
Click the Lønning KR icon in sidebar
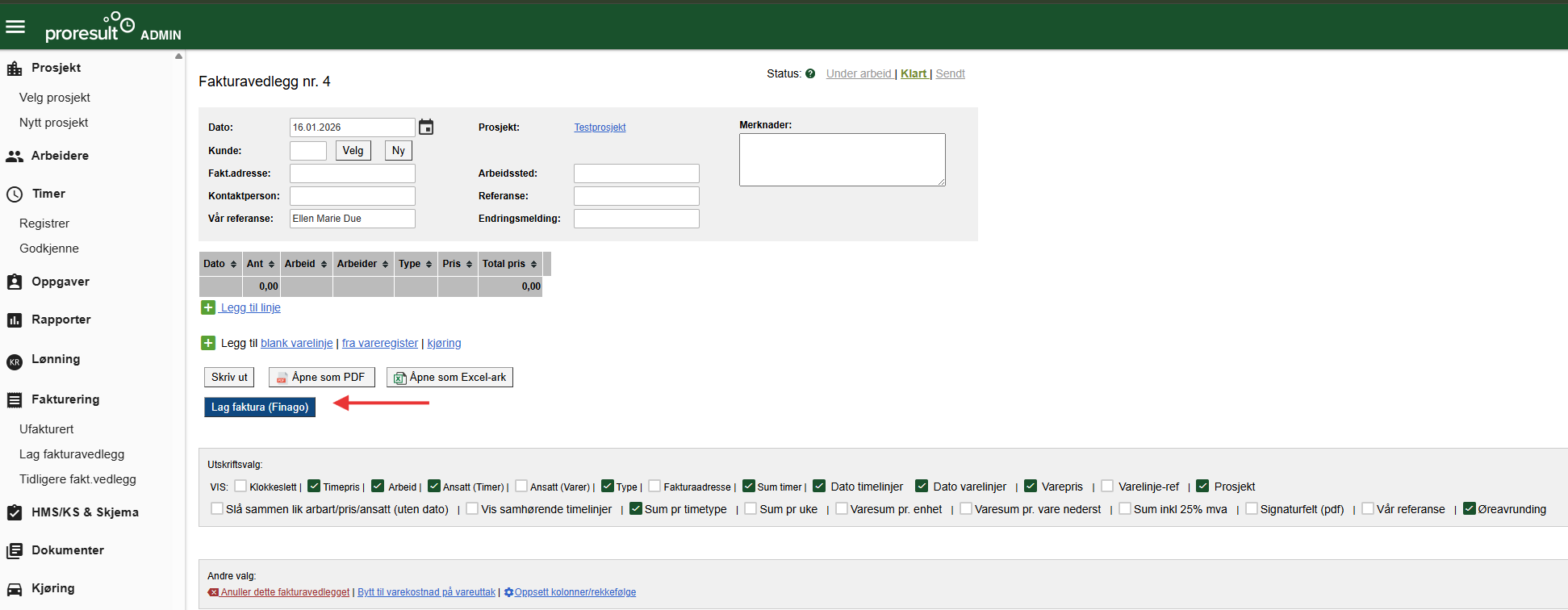click(x=15, y=362)
